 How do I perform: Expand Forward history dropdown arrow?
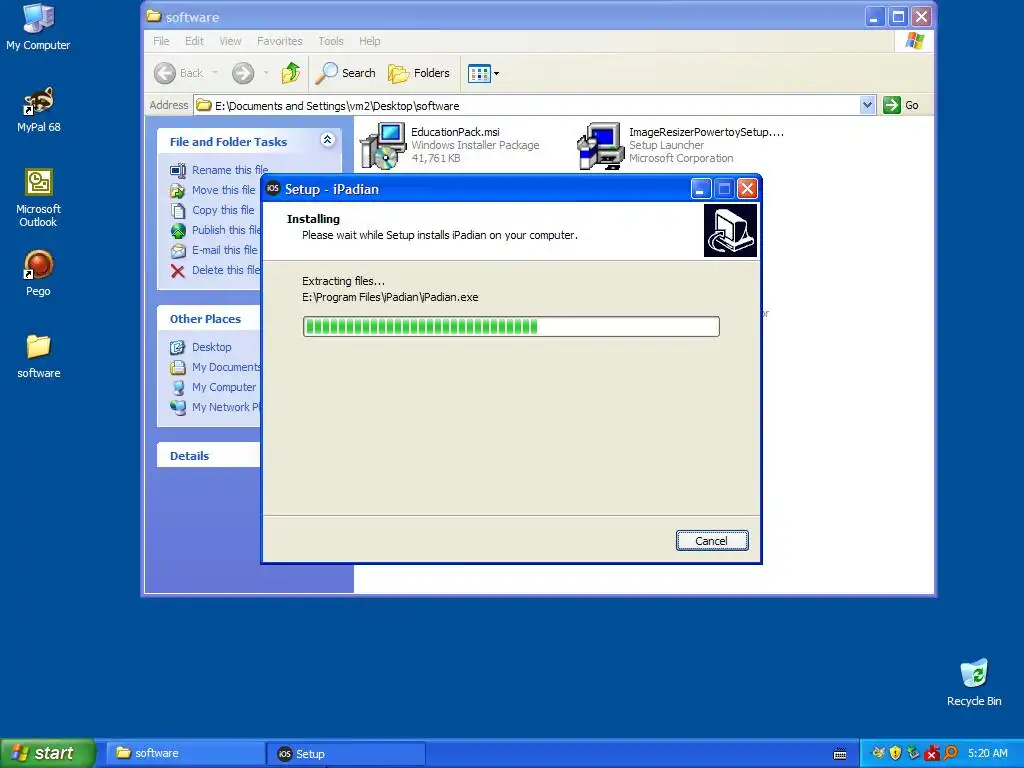coord(266,73)
